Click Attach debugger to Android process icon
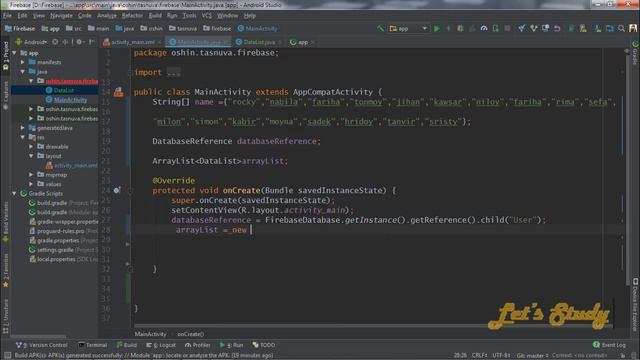The height and width of the screenshot is (360, 640). [x=496, y=28]
